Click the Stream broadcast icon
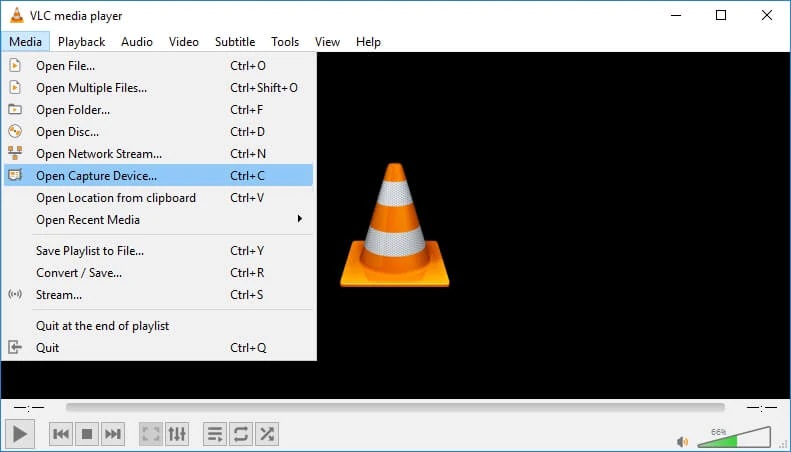This screenshot has width=791, height=452. tap(15, 294)
